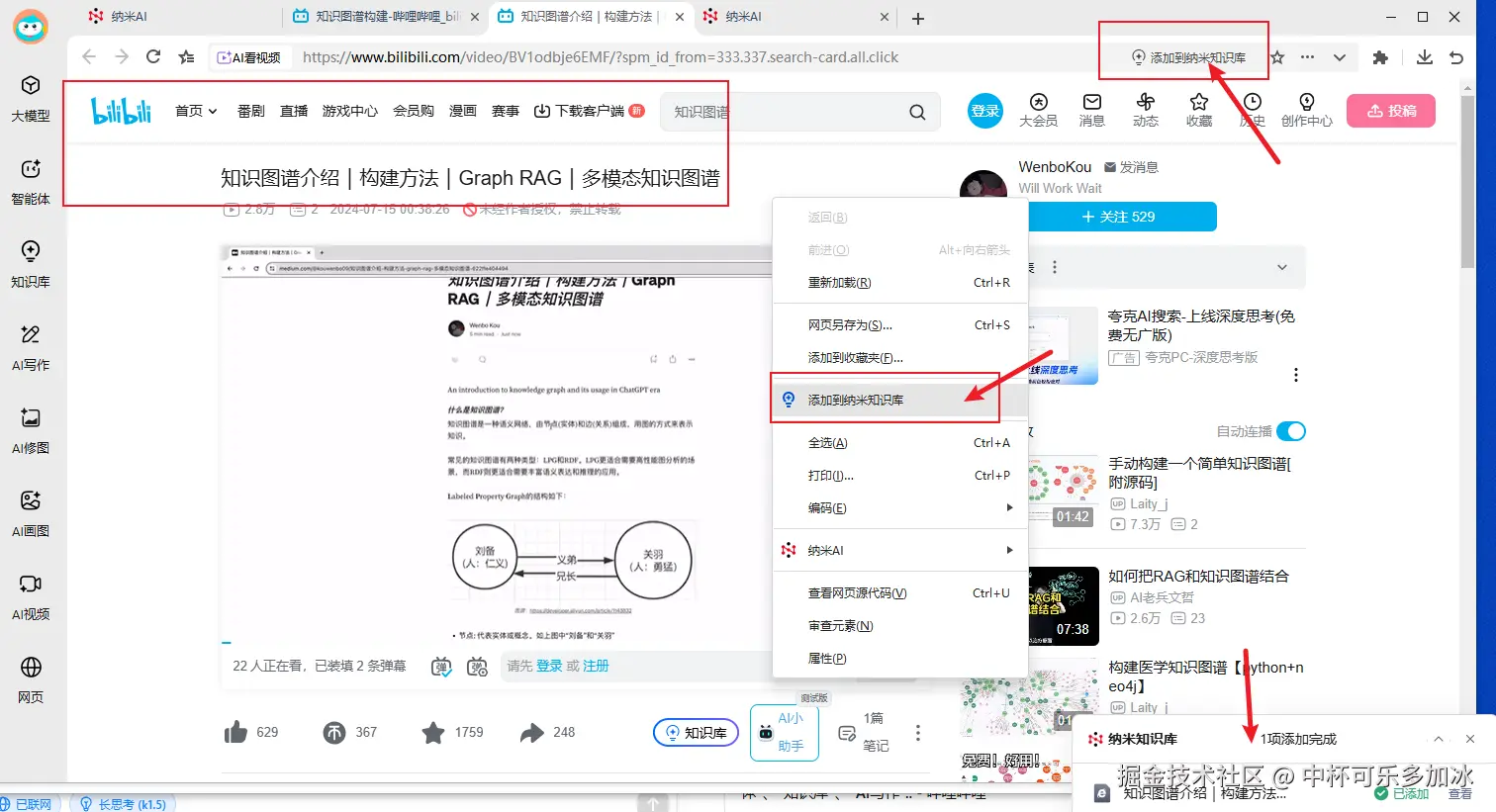
Task: Share the video via the 248 arrow icon
Action: pos(532,733)
